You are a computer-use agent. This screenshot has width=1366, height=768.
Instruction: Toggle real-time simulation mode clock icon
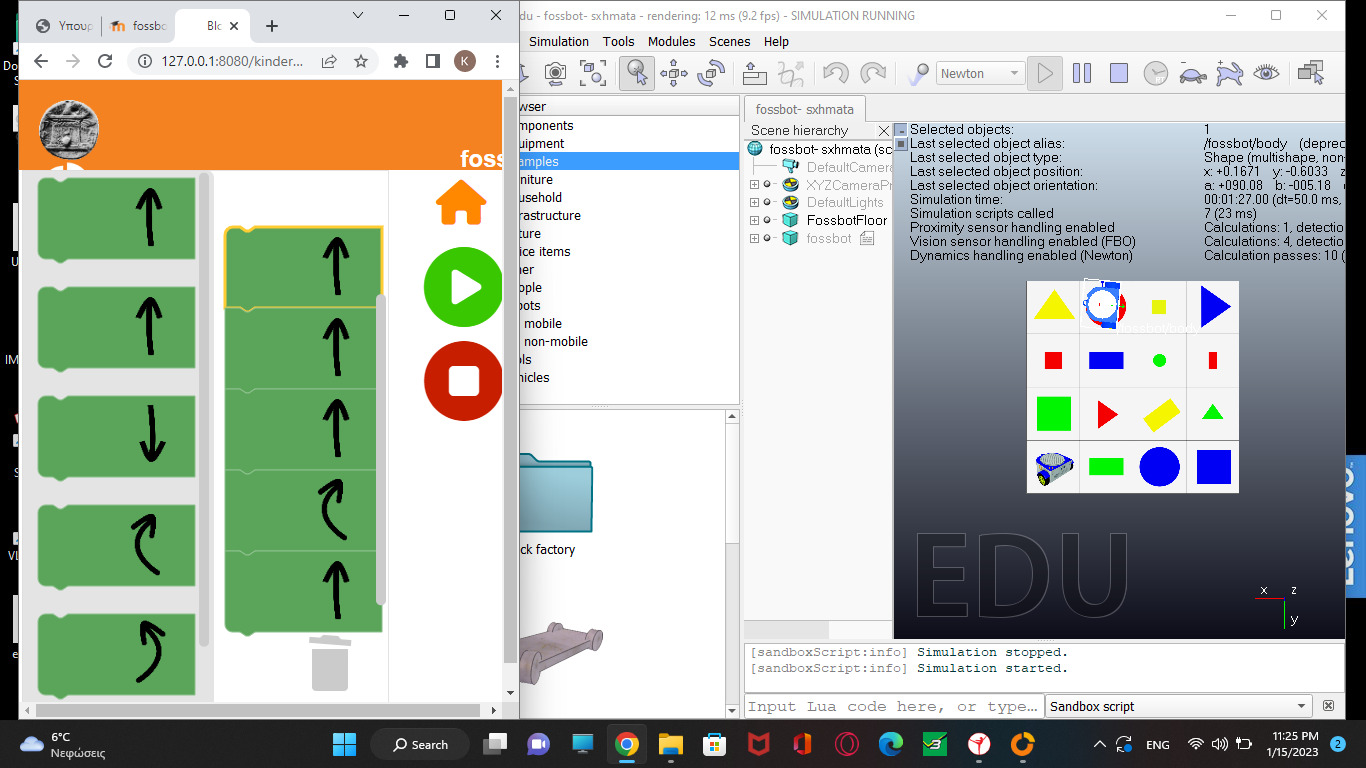point(1156,73)
